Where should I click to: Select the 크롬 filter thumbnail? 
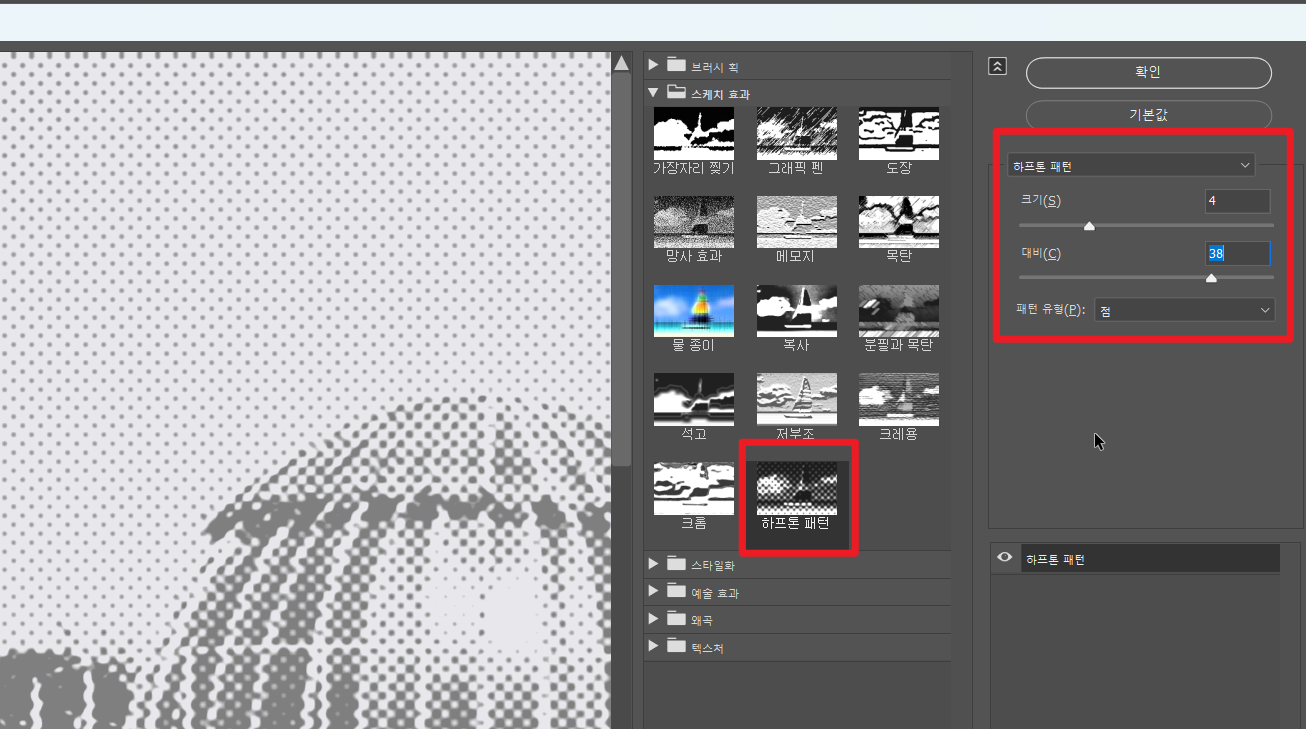click(693, 488)
